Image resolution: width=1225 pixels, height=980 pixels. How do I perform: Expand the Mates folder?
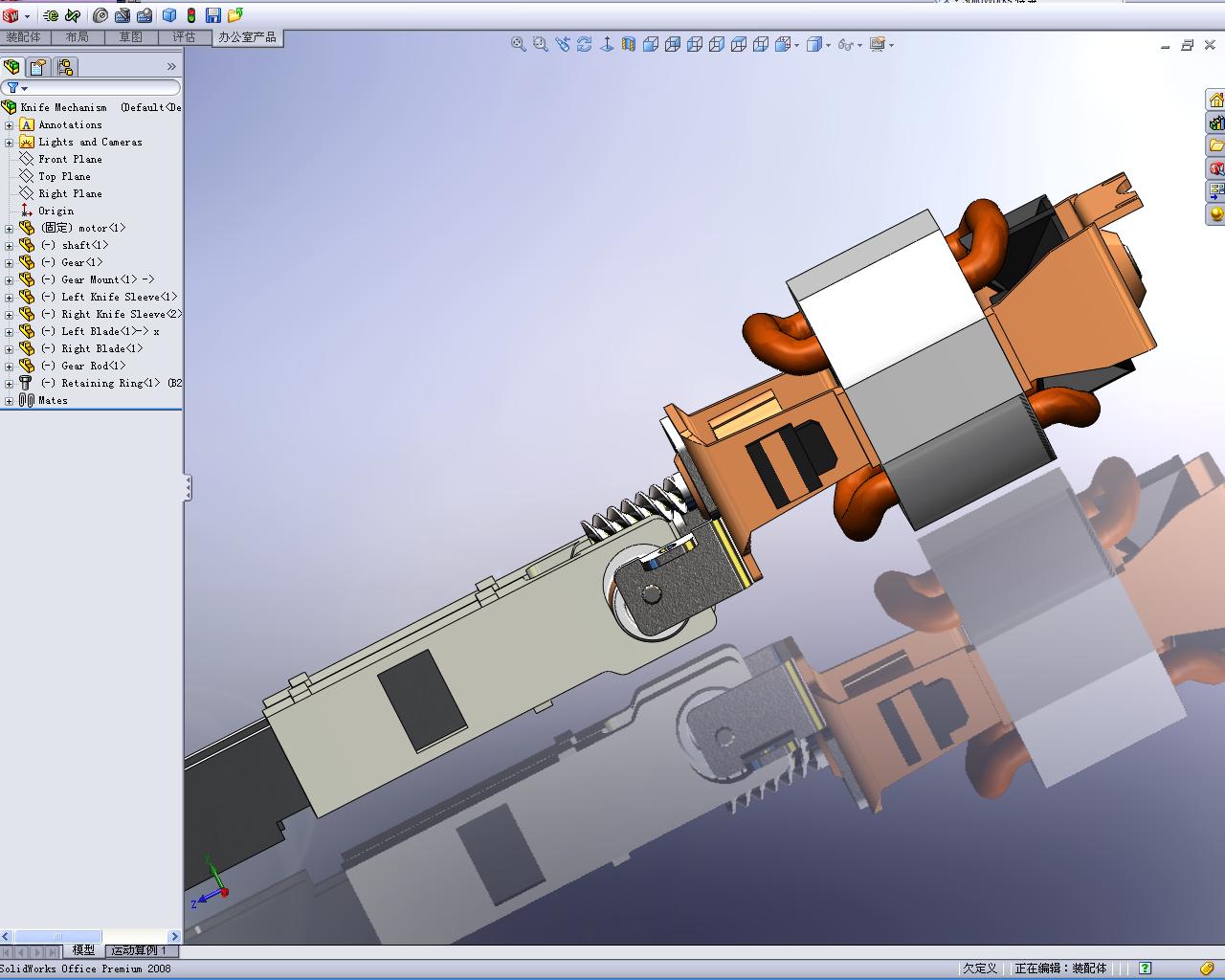pos(9,401)
